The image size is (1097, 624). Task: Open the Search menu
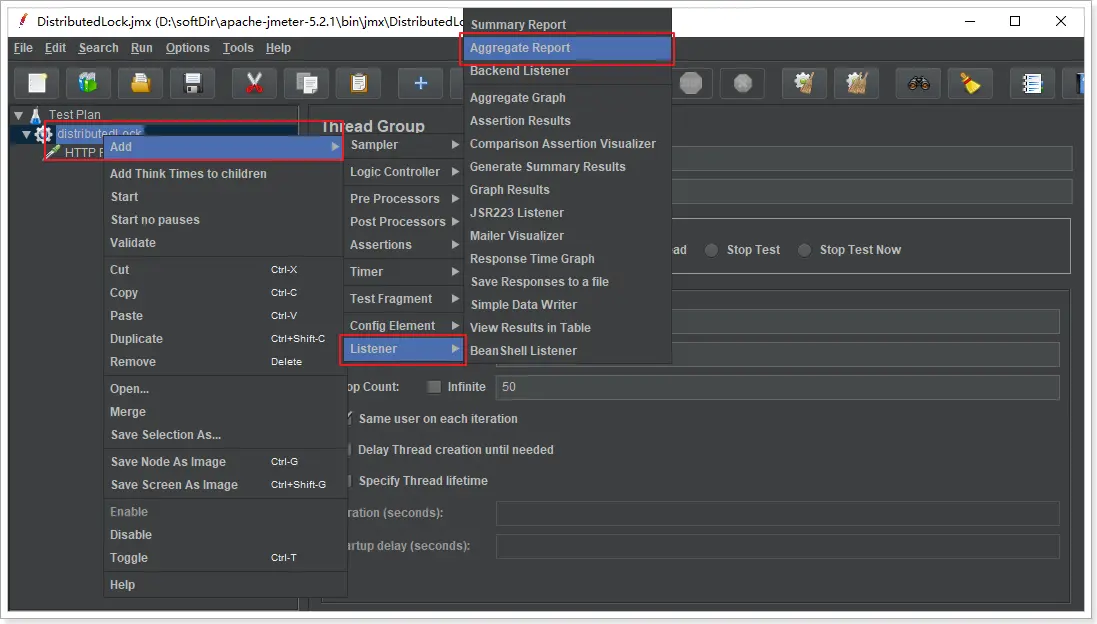point(99,48)
